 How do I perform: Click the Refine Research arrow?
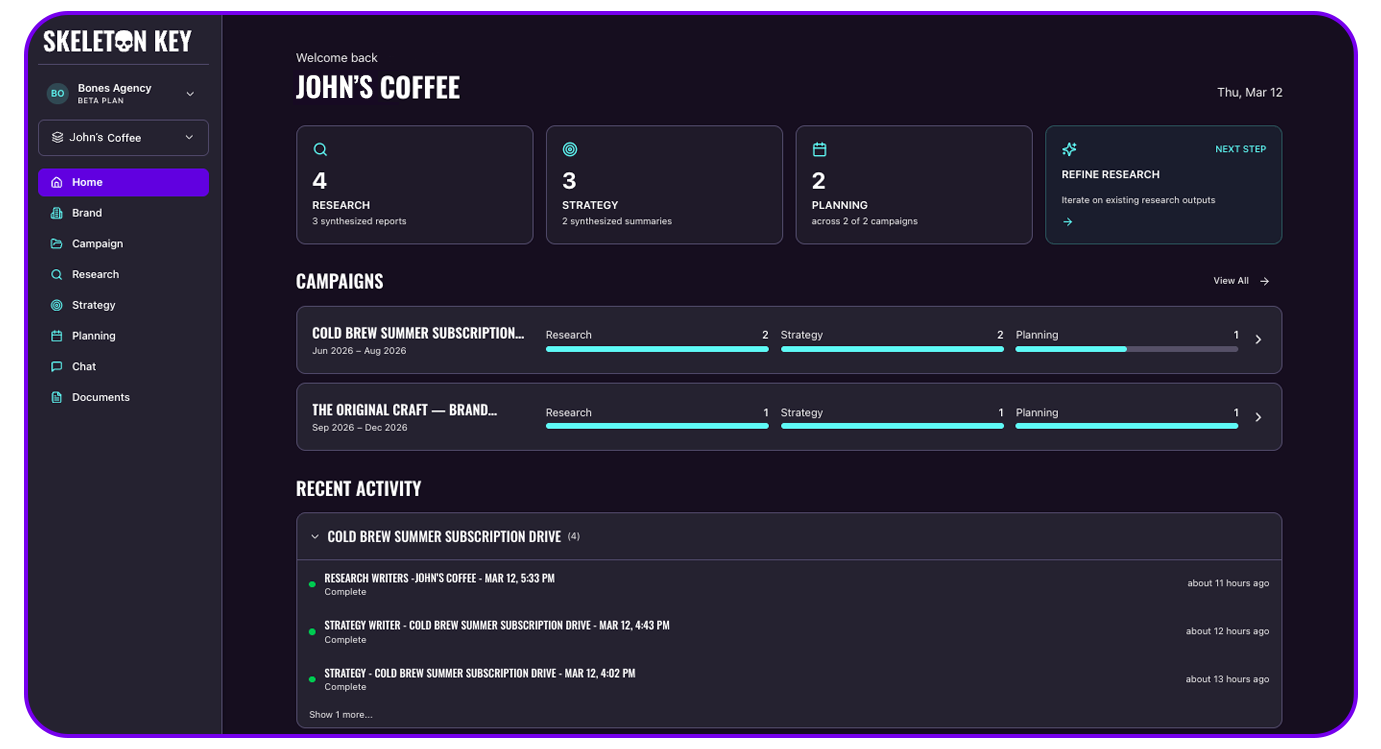[x=1068, y=222]
